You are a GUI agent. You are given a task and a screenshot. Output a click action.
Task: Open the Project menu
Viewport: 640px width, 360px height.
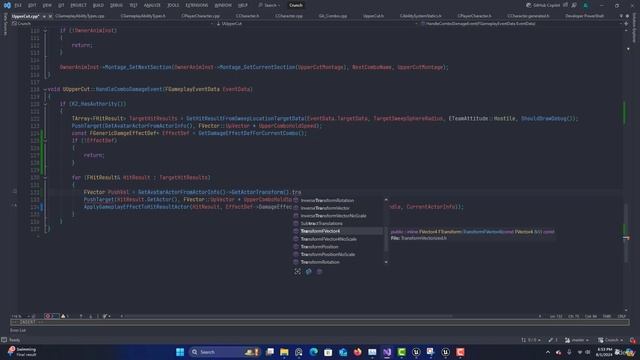click(78, 5)
